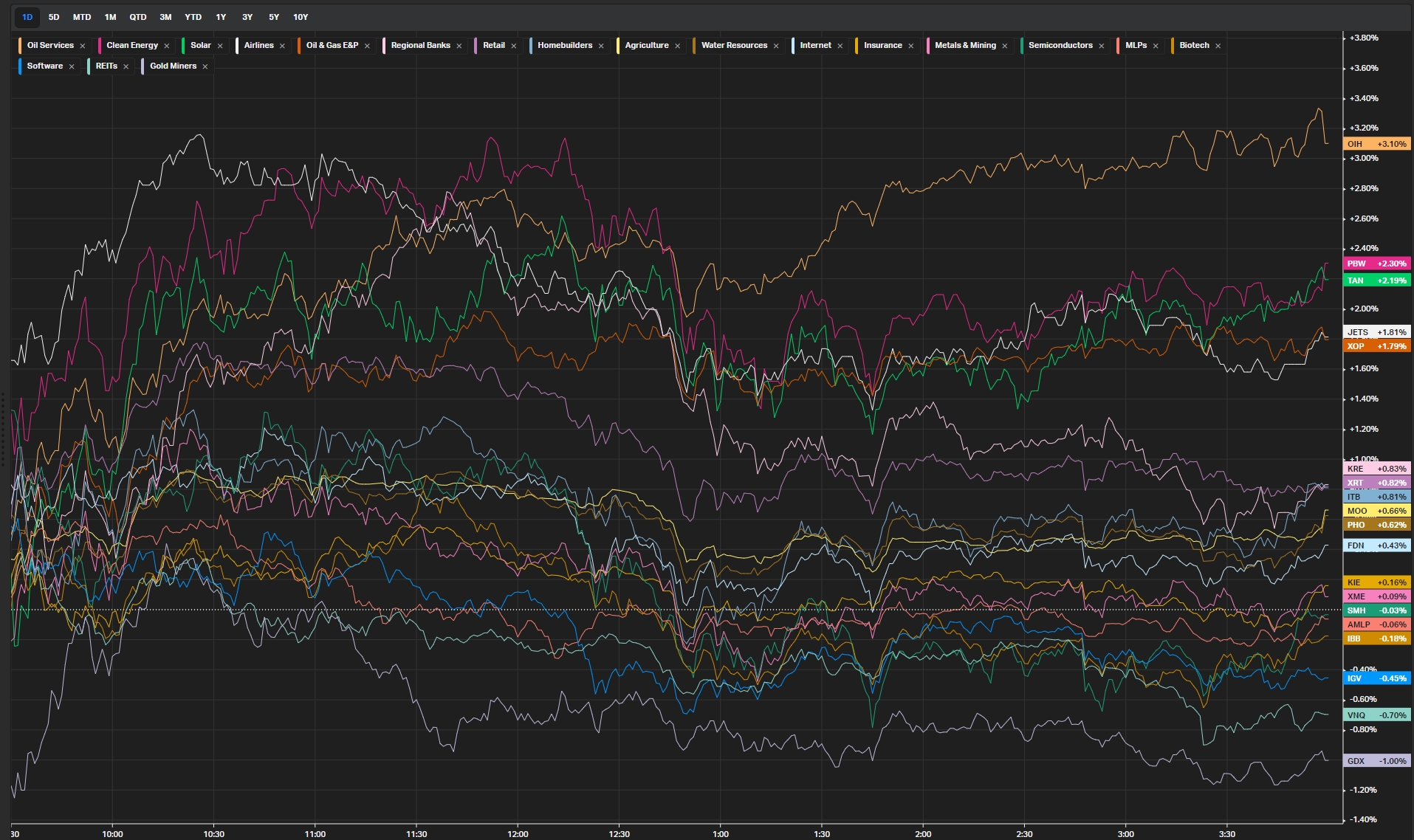Close the Semiconductors legend tag
This screenshot has width=1414, height=840.
pyautogui.click(x=1102, y=46)
